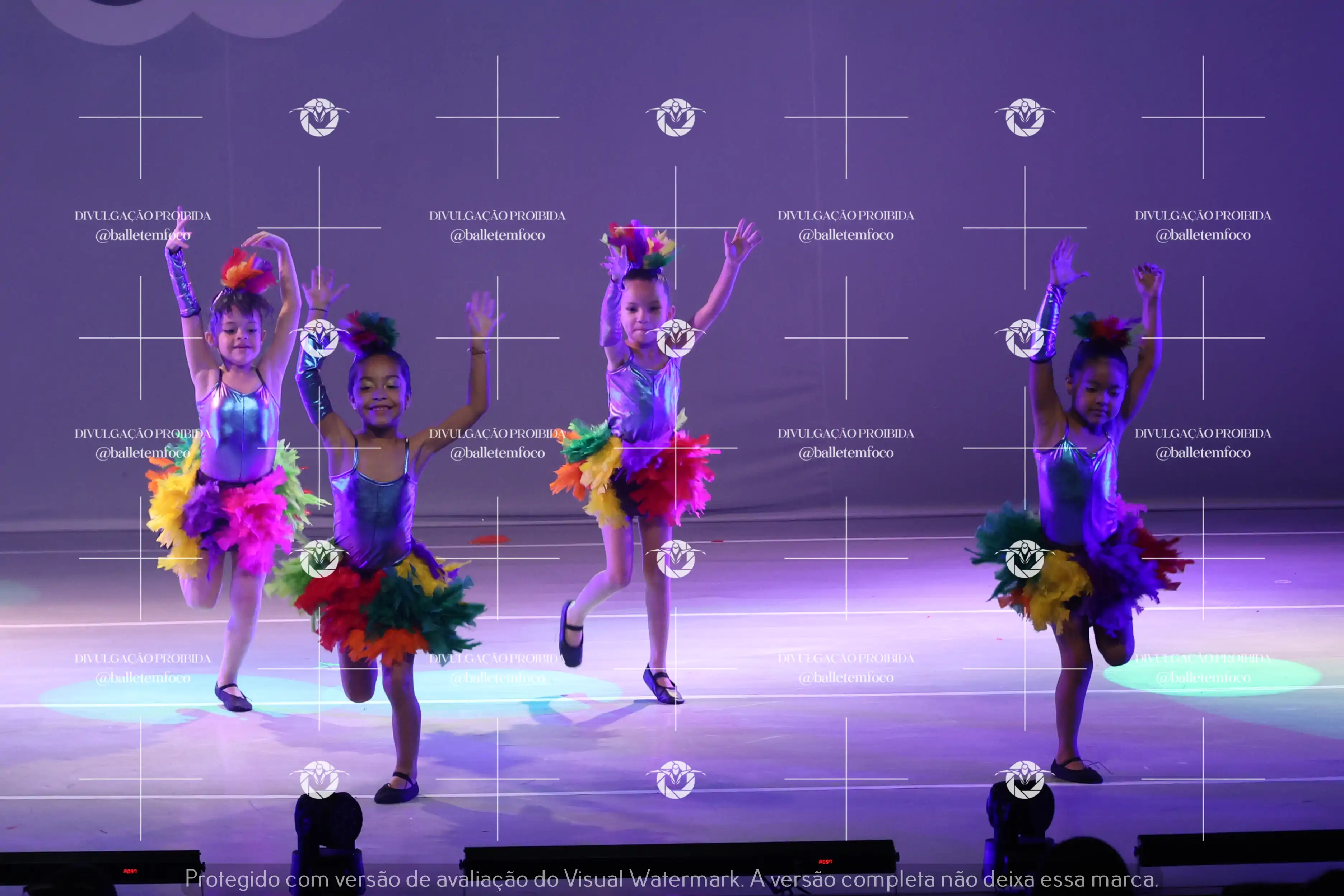Click red LED readout on center floor light bar
The image size is (1344, 896).
tap(825, 862)
